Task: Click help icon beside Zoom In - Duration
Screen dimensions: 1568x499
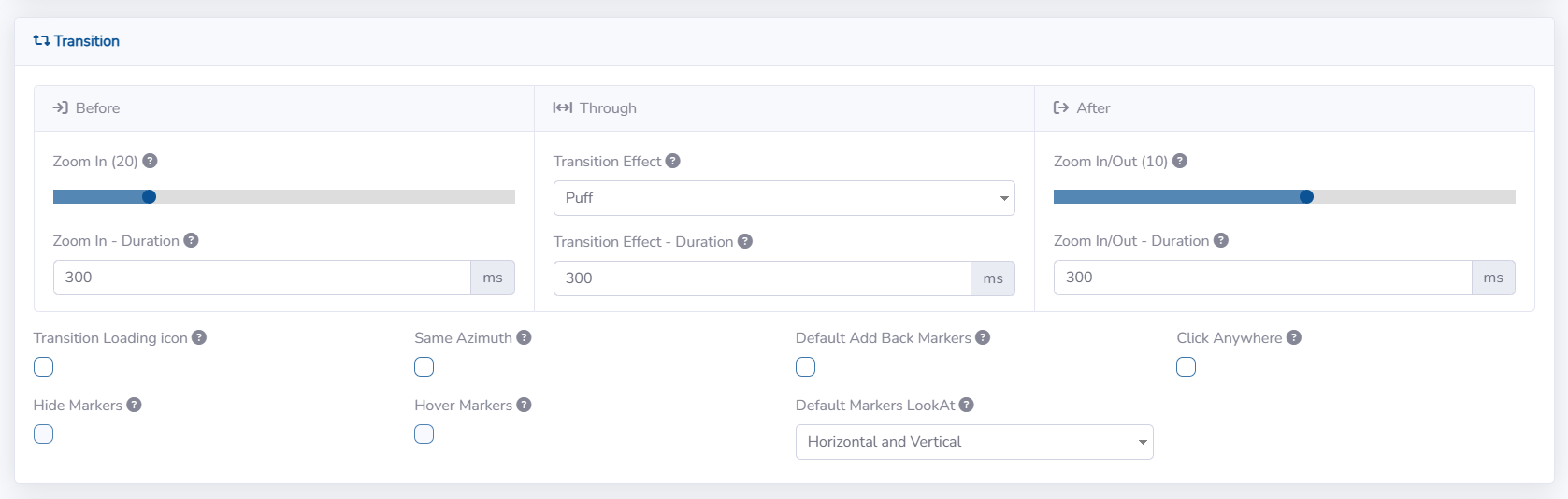Action: pos(191,240)
